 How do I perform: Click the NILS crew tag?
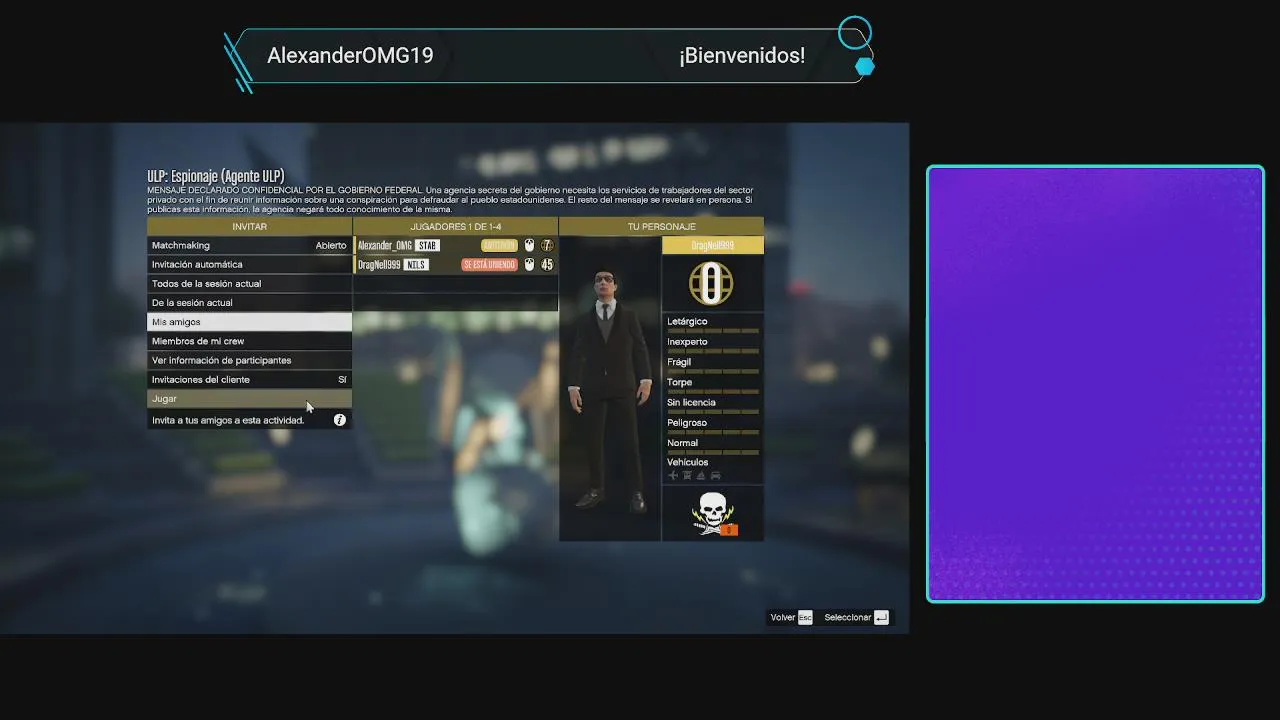tap(415, 265)
